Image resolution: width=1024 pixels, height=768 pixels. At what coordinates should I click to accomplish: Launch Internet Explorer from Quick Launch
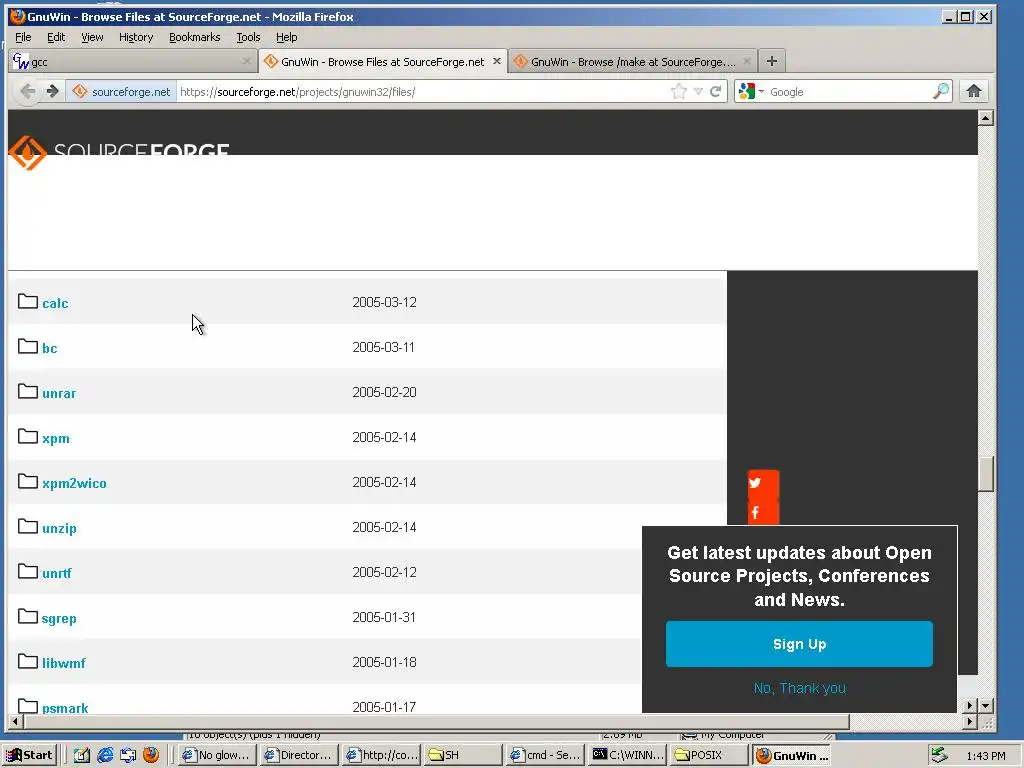point(104,755)
